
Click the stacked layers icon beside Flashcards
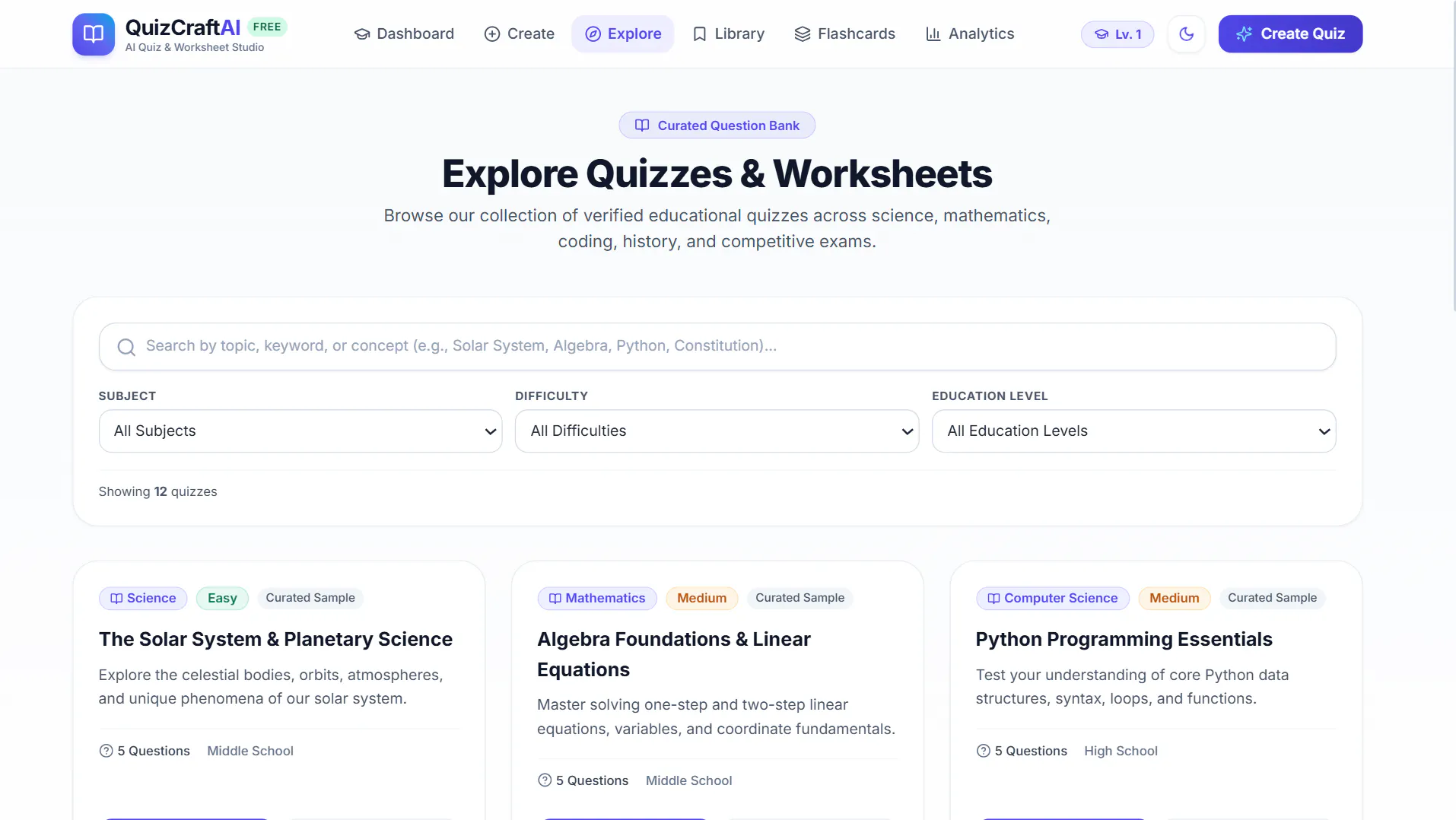(802, 34)
